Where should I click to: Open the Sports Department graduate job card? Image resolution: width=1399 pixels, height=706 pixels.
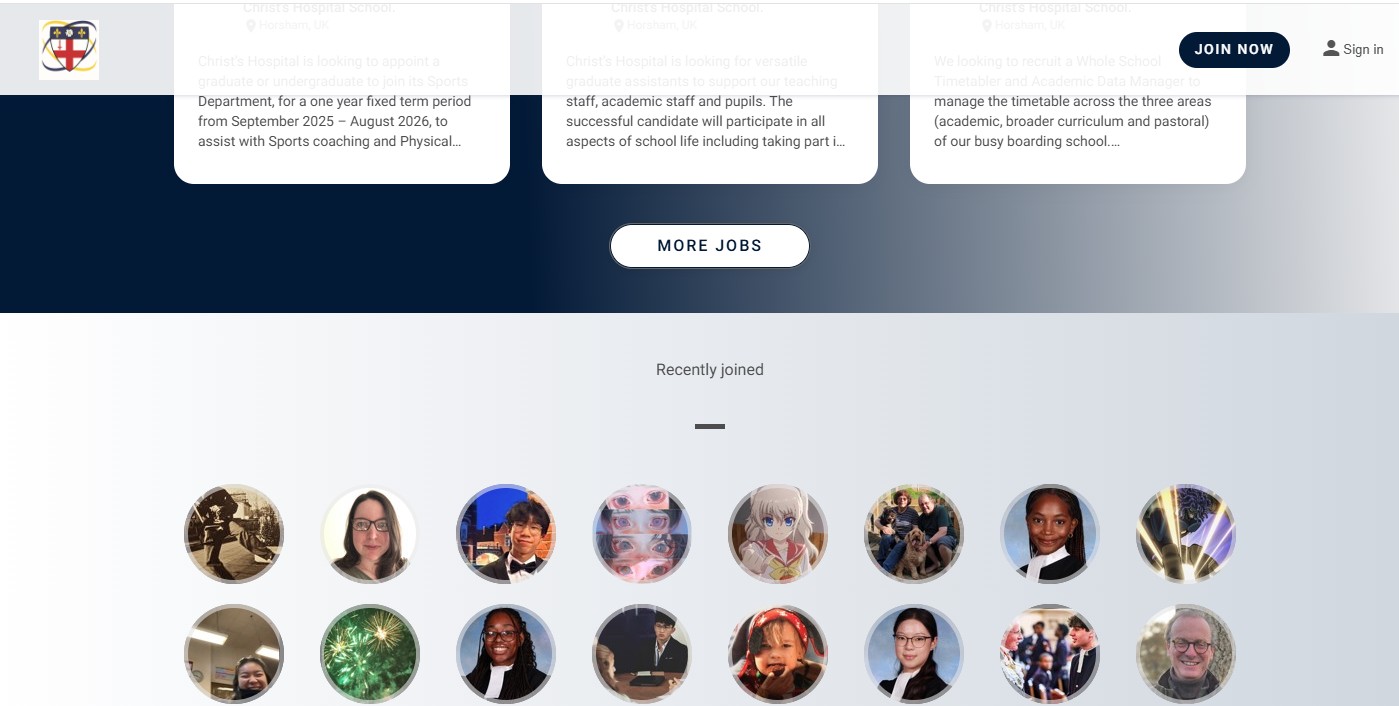tap(342, 93)
